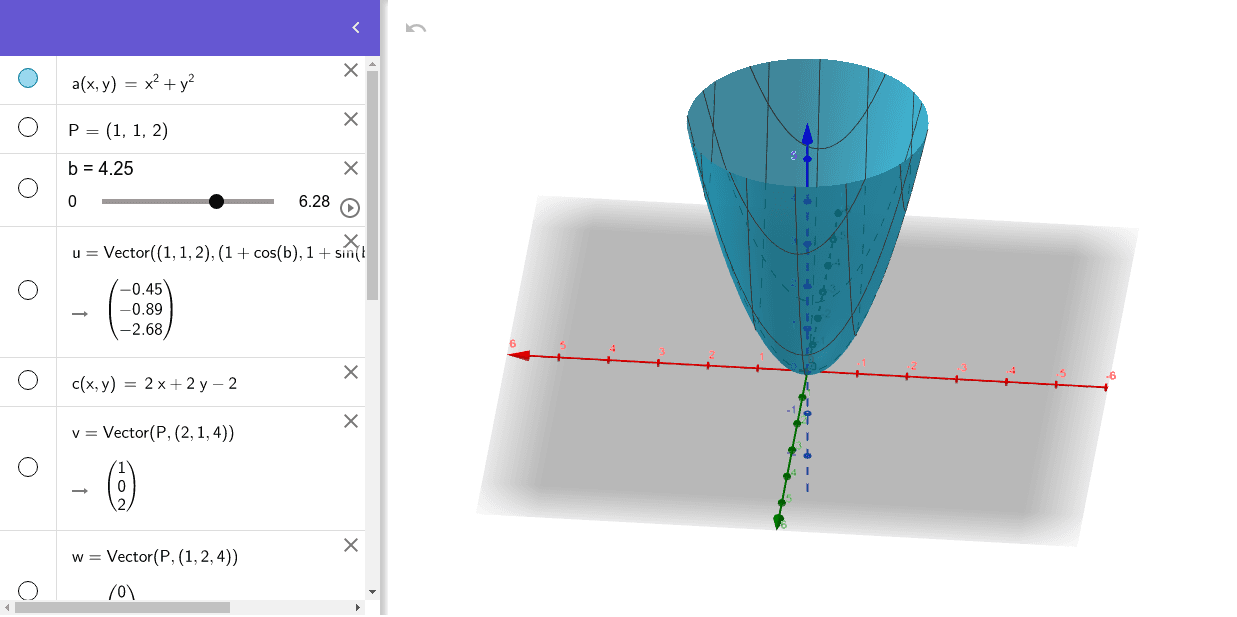Toggle visibility of slider object b

tap(28, 187)
